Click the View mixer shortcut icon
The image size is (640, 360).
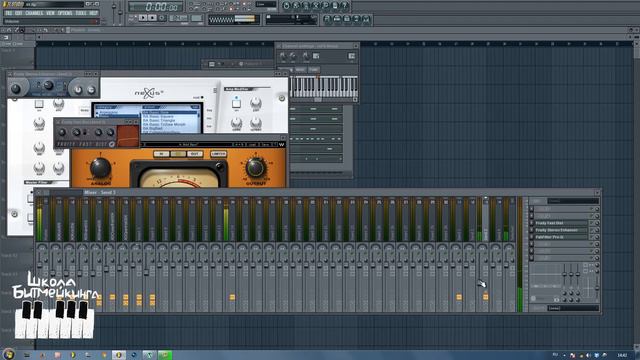point(366,19)
